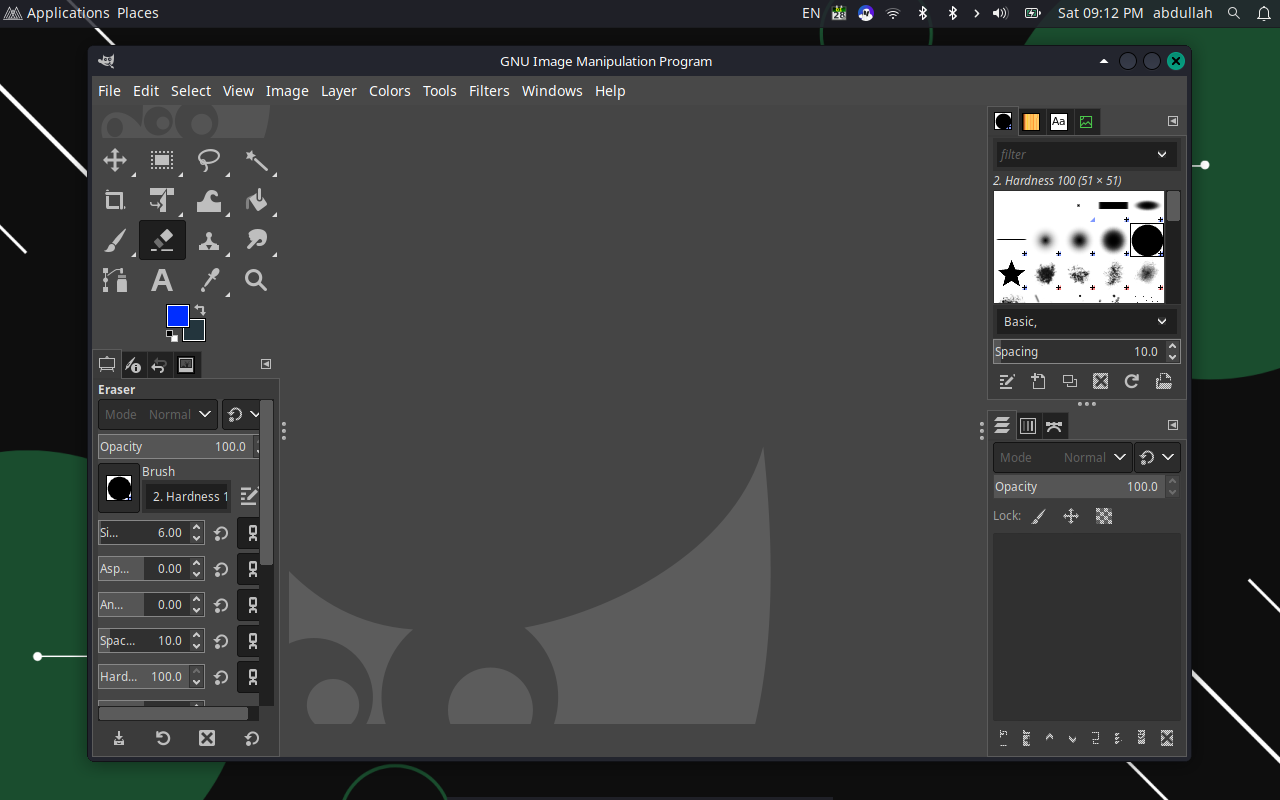Pick the Bucket Fill tool
Viewport: 1280px width, 800px height.
point(256,201)
